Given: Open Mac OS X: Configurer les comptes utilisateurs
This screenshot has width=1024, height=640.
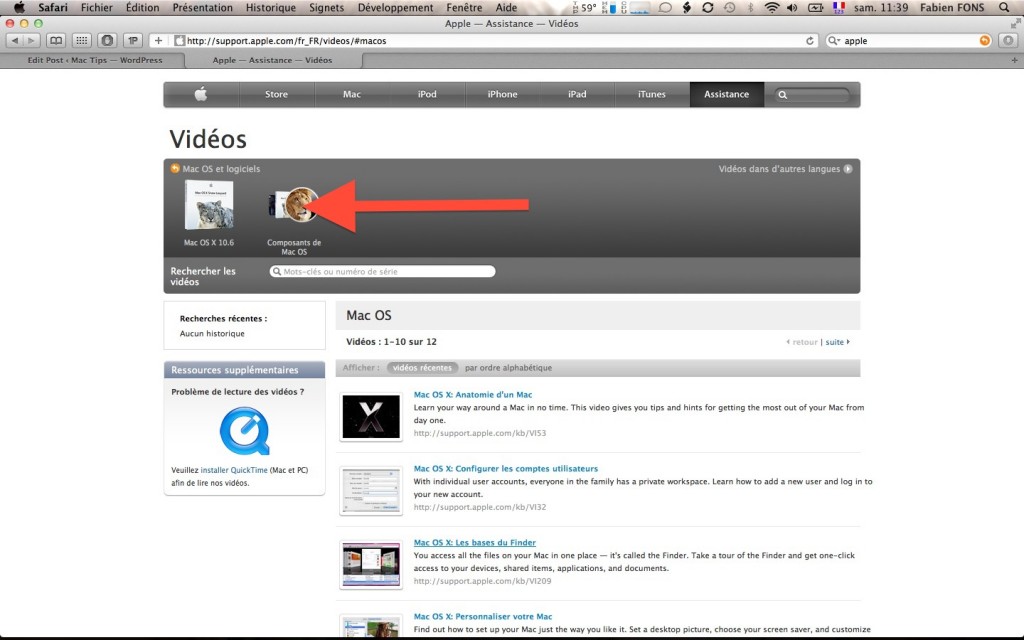Looking at the screenshot, I should [x=505, y=468].
